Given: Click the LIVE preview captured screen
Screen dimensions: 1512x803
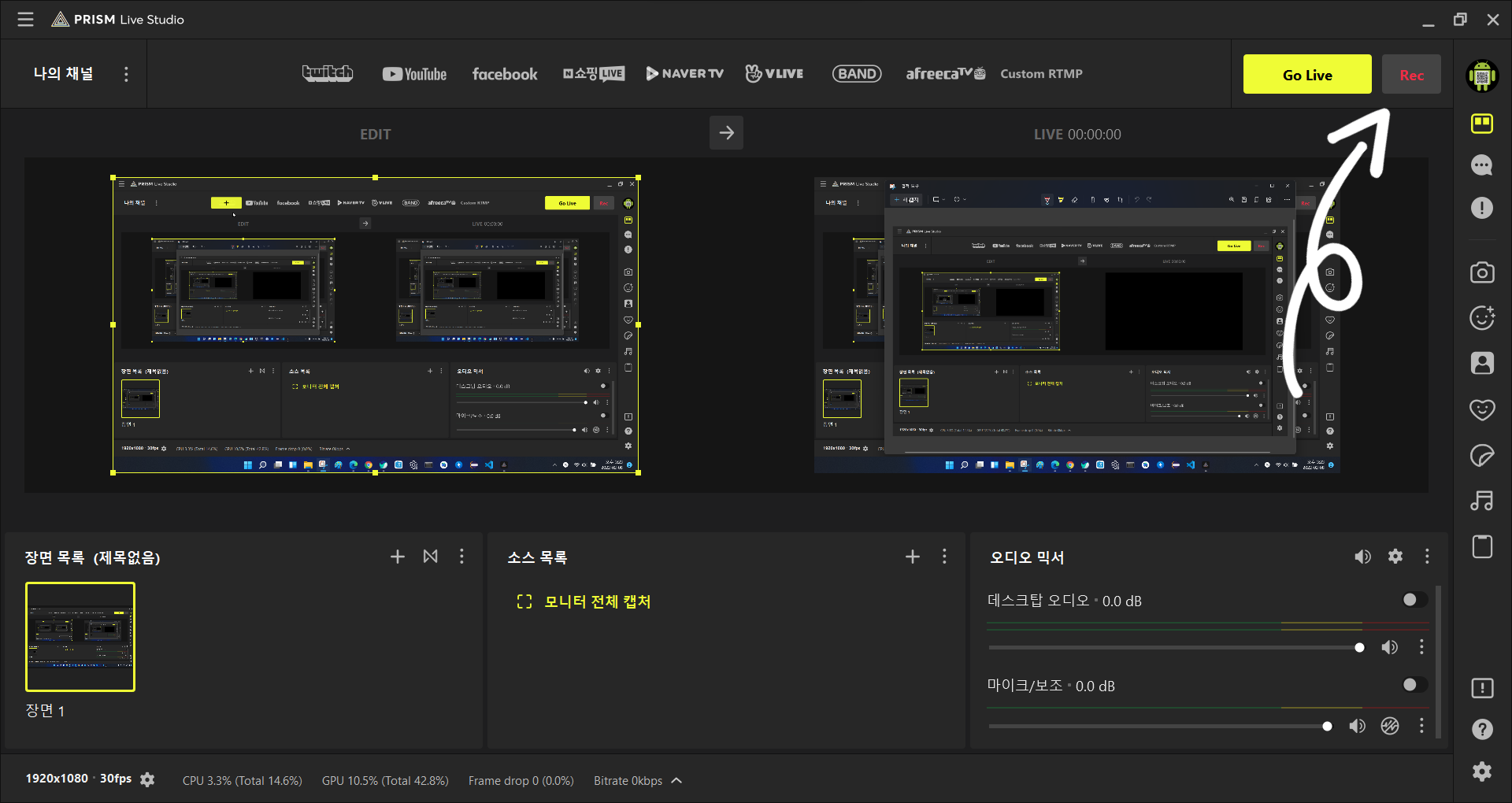Looking at the screenshot, I should click(x=1077, y=324).
